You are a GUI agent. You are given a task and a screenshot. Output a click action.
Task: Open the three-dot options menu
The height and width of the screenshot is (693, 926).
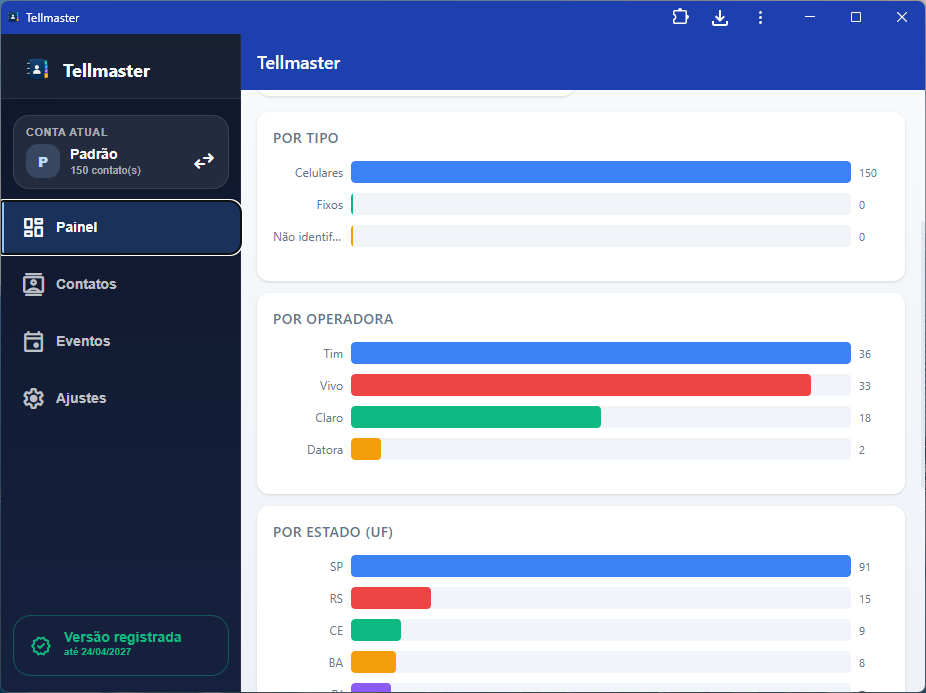(x=760, y=18)
